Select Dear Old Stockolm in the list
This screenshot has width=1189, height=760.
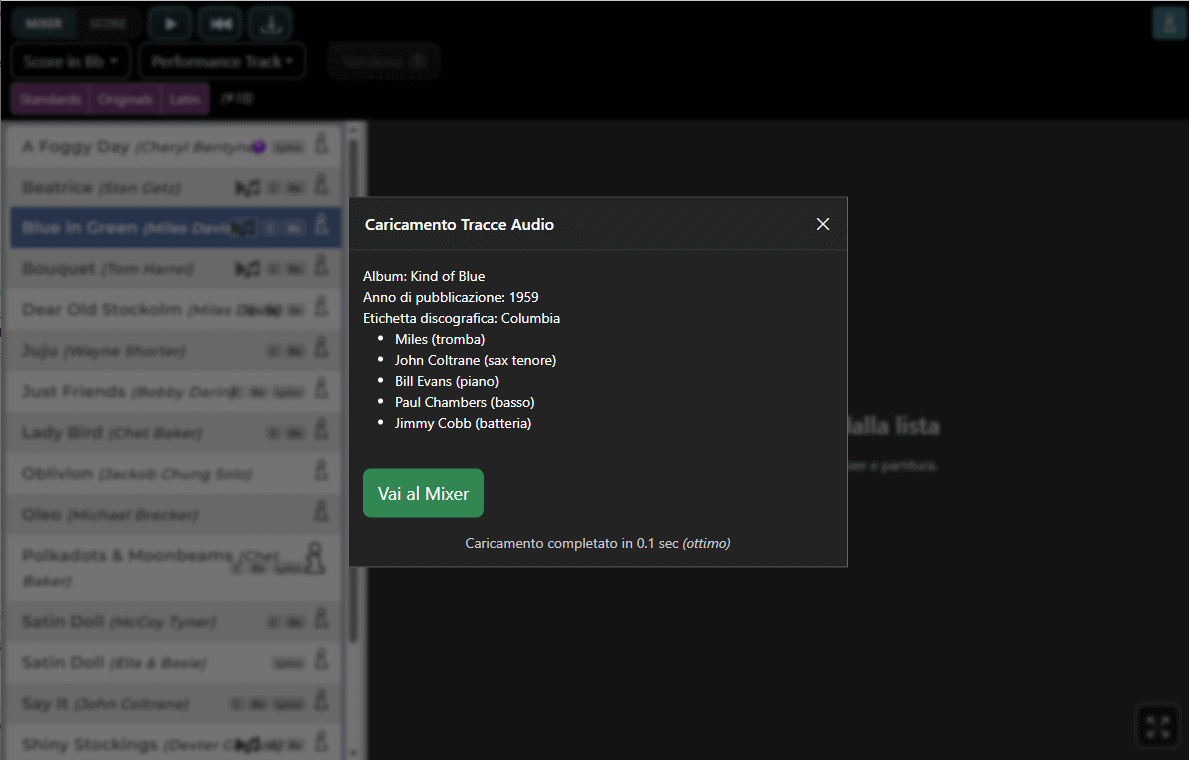tap(174, 309)
